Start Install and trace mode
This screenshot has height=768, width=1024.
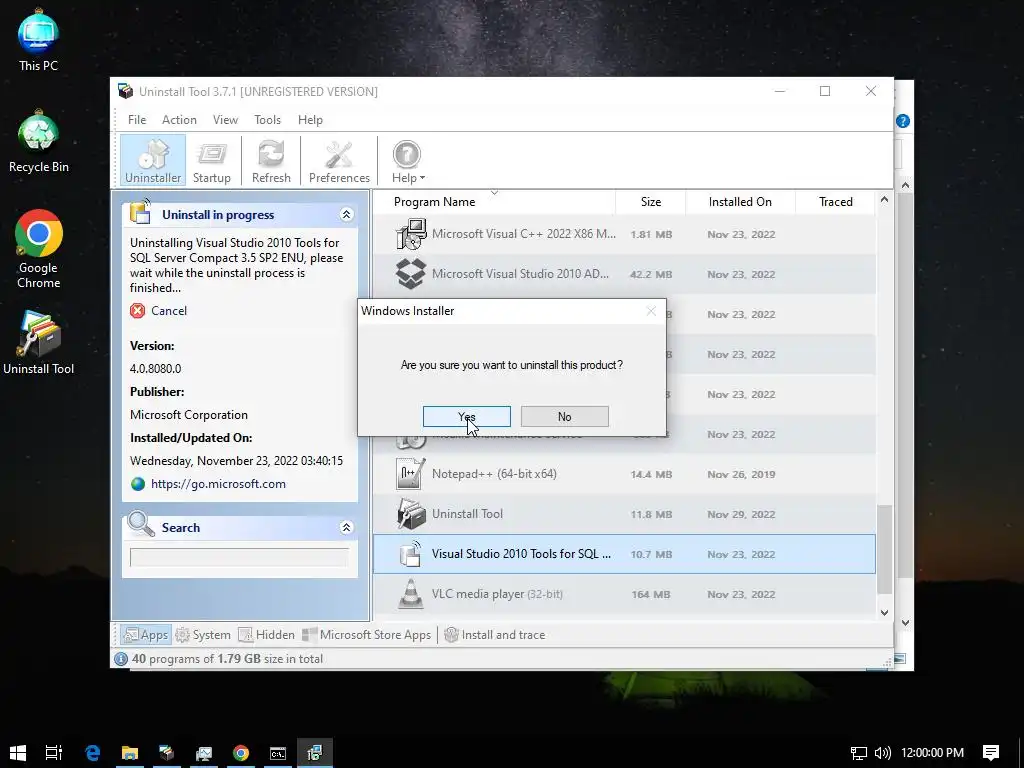pyautogui.click(x=494, y=635)
